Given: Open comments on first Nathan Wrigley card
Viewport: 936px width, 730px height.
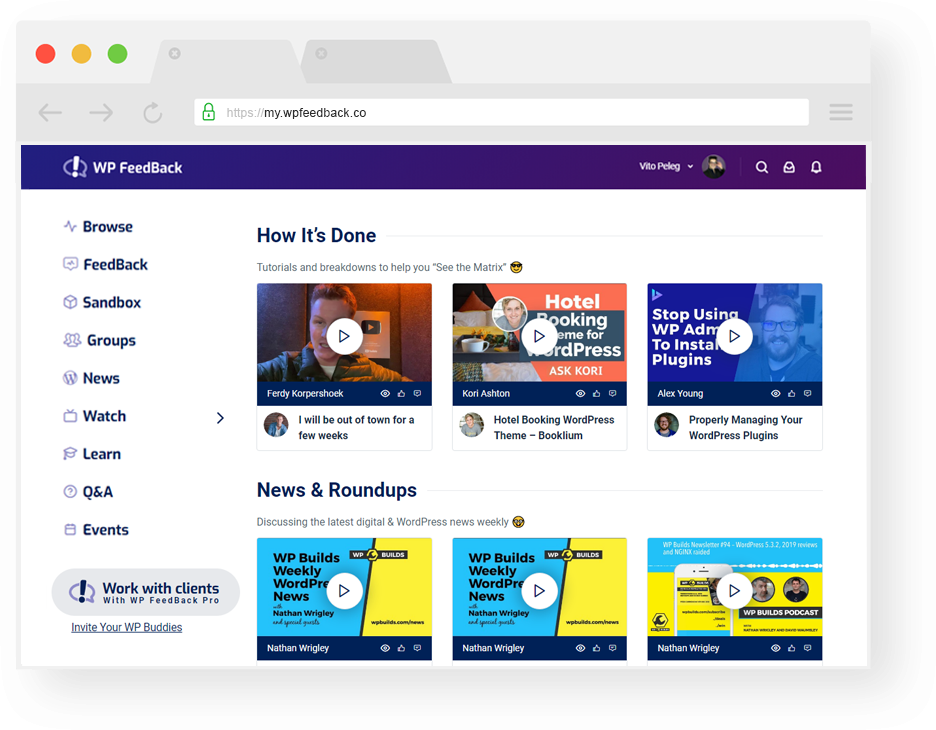Looking at the screenshot, I should coord(417,648).
